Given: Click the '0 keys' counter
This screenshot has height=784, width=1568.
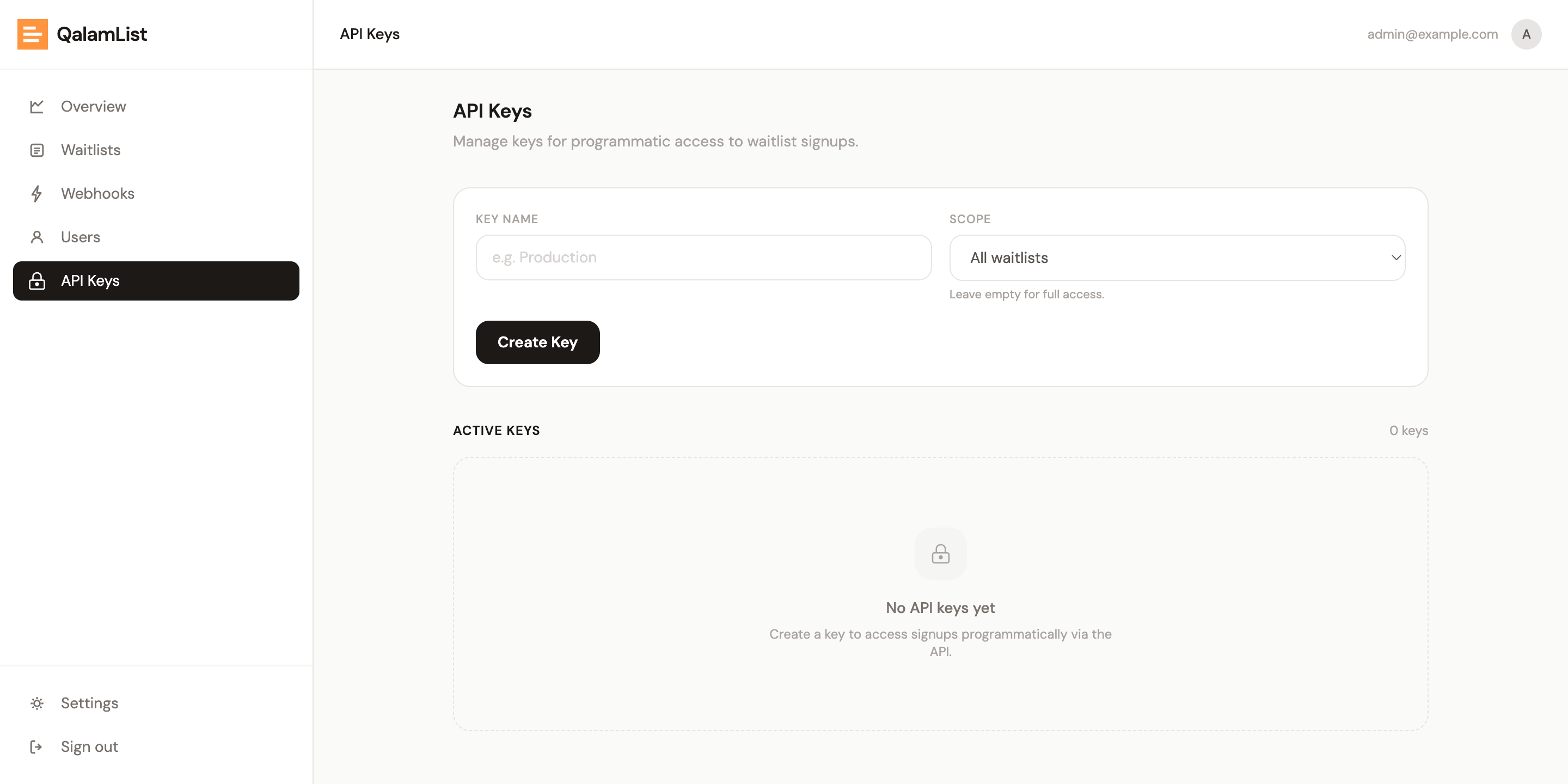Looking at the screenshot, I should [1408, 431].
